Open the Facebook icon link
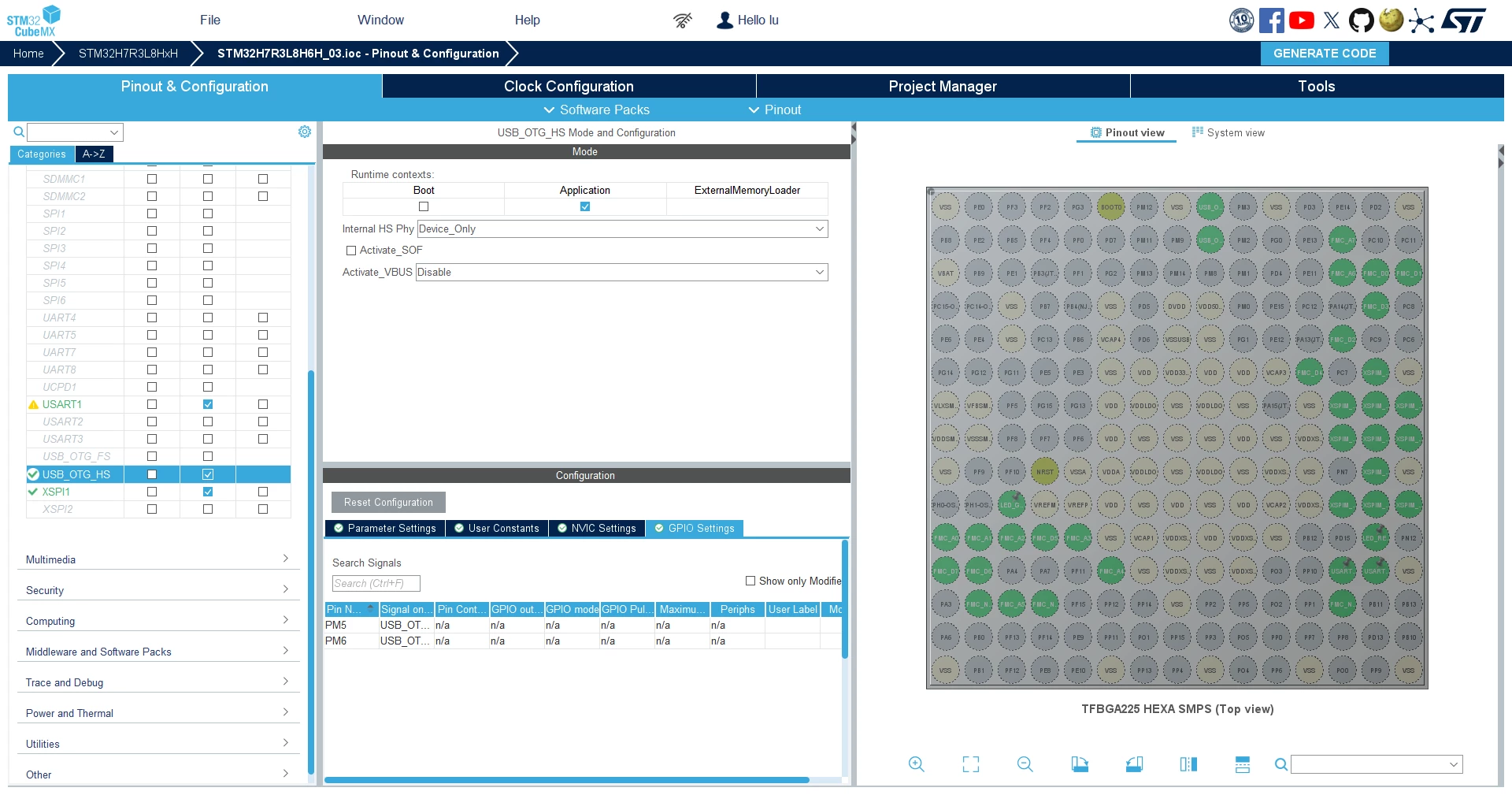Screen dimensions: 1512x795 1272,20
